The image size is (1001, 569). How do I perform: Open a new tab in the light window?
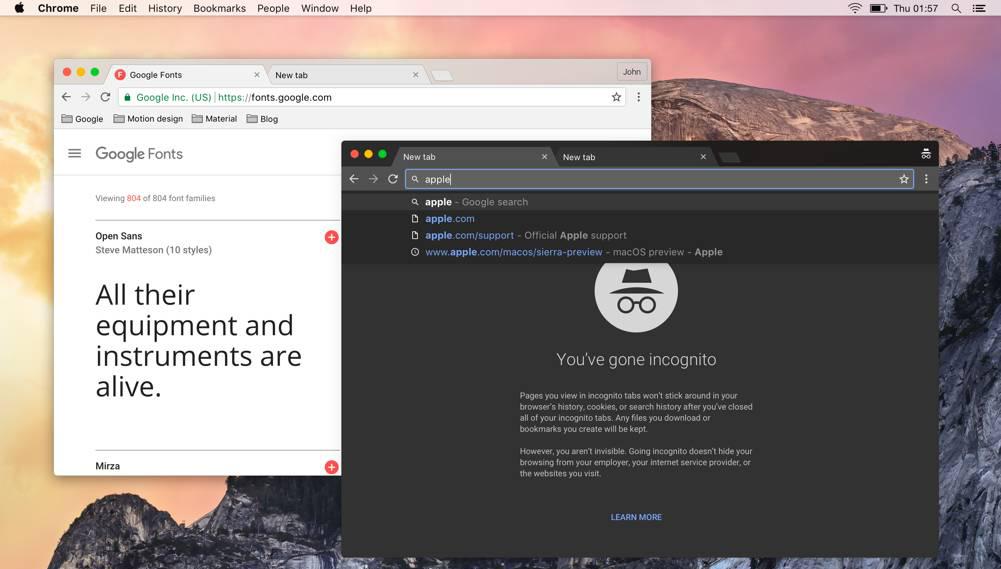(x=442, y=76)
